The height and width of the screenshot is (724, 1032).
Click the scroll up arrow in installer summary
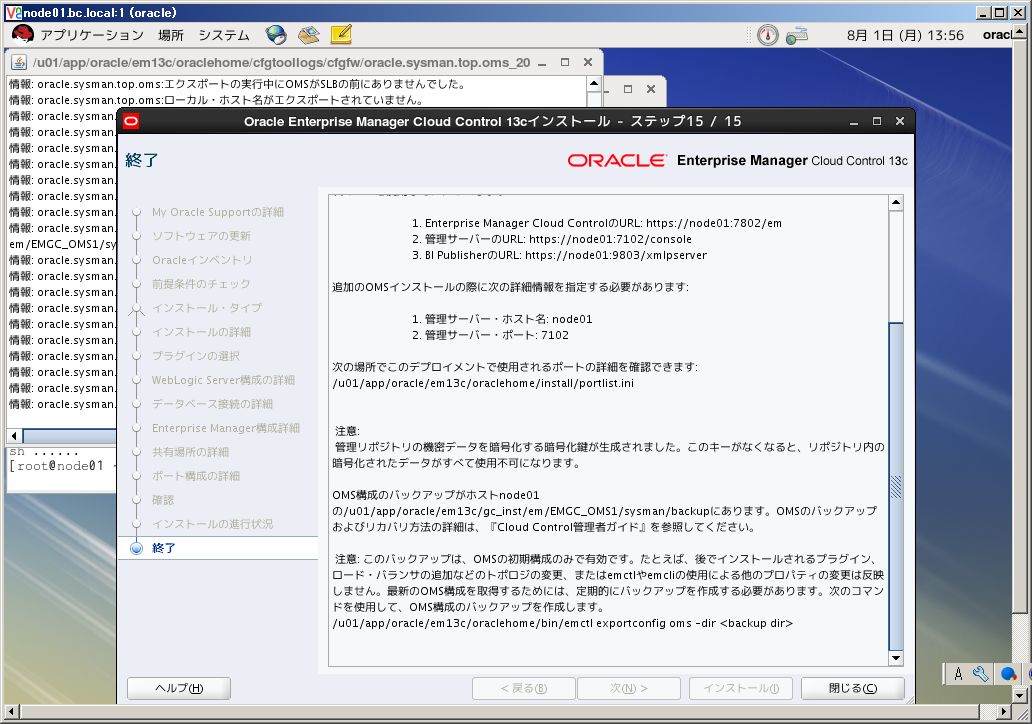pyautogui.click(x=896, y=203)
